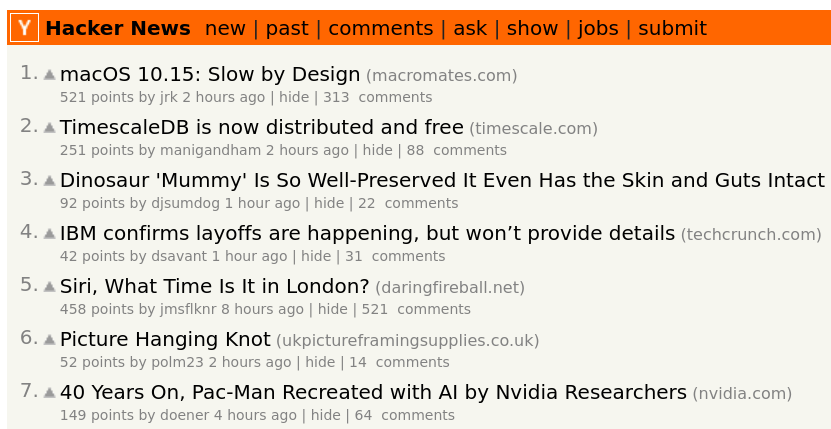Upvote the IBM layoffs story
The height and width of the screenshot is (429, 831).
click(49, 234)
